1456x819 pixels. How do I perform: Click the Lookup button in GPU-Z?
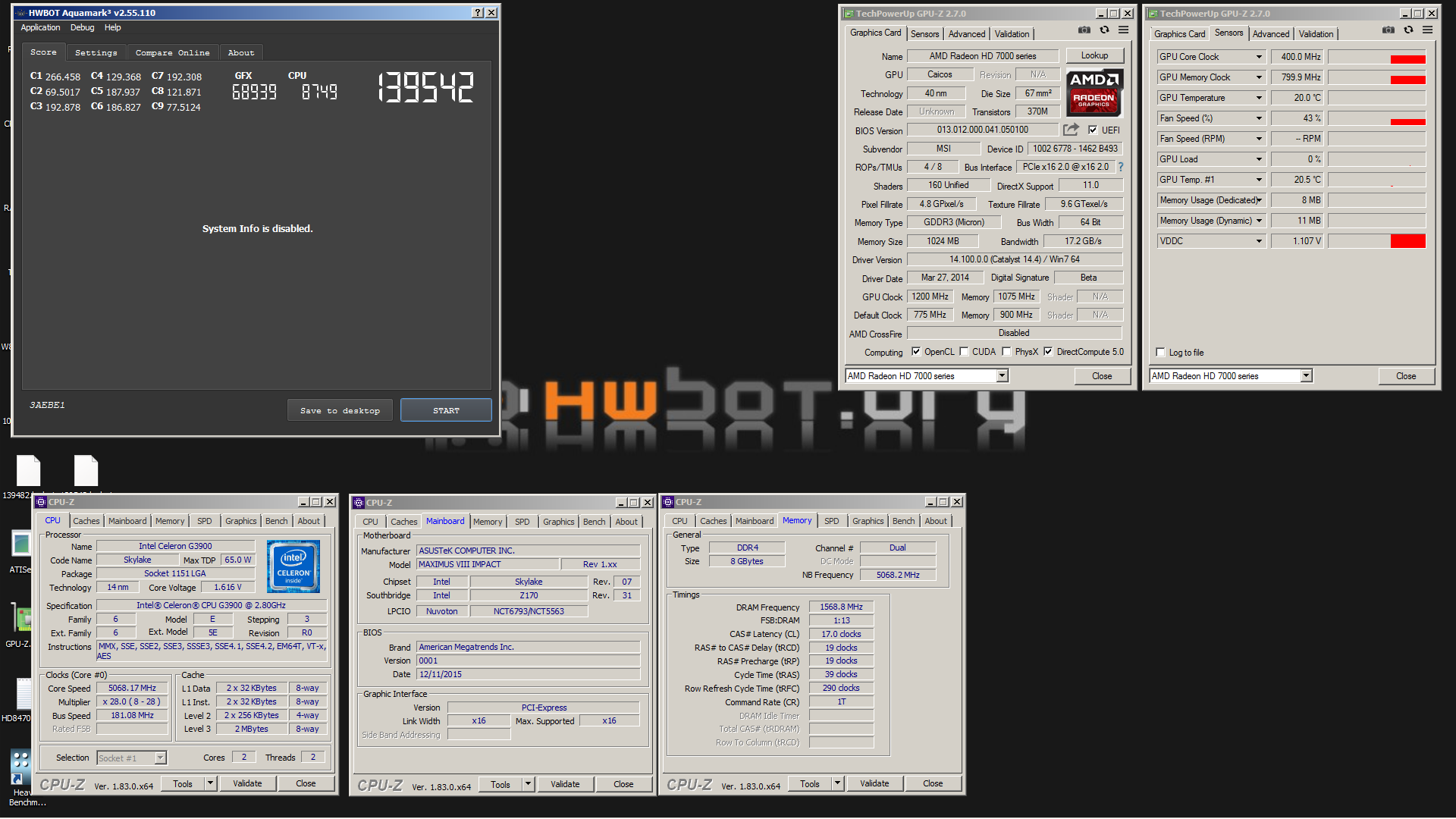(x=1094, y=55)
